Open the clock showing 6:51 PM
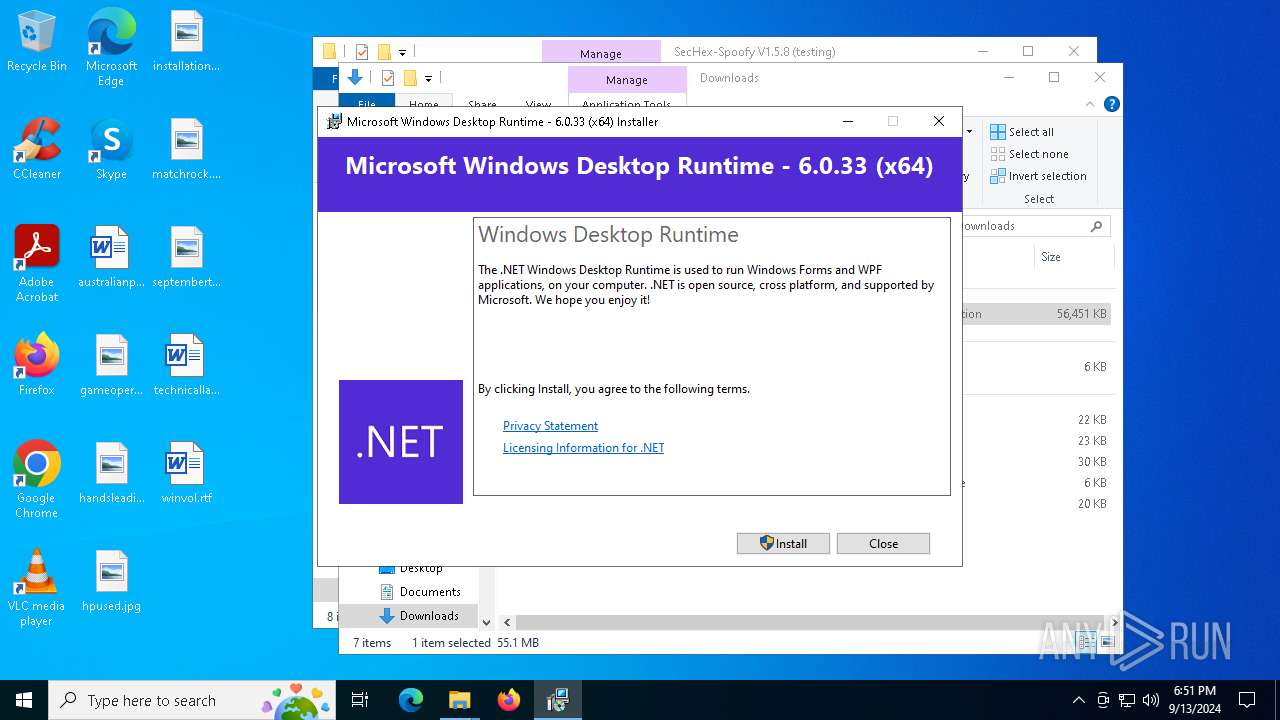This screenshot has height=720, width=1280. (1195, 700)
